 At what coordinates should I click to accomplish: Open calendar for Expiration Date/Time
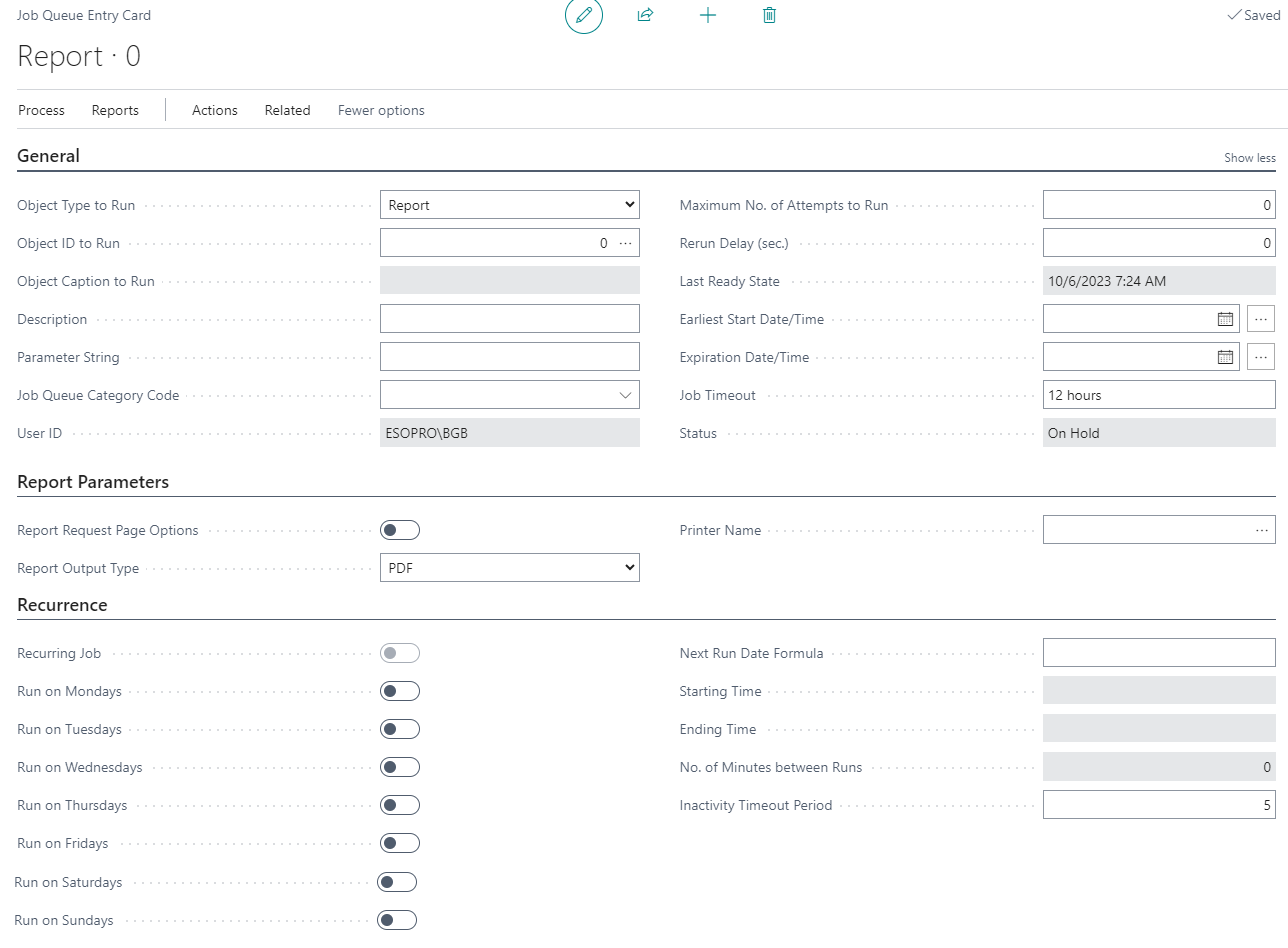click(1225, 357)
